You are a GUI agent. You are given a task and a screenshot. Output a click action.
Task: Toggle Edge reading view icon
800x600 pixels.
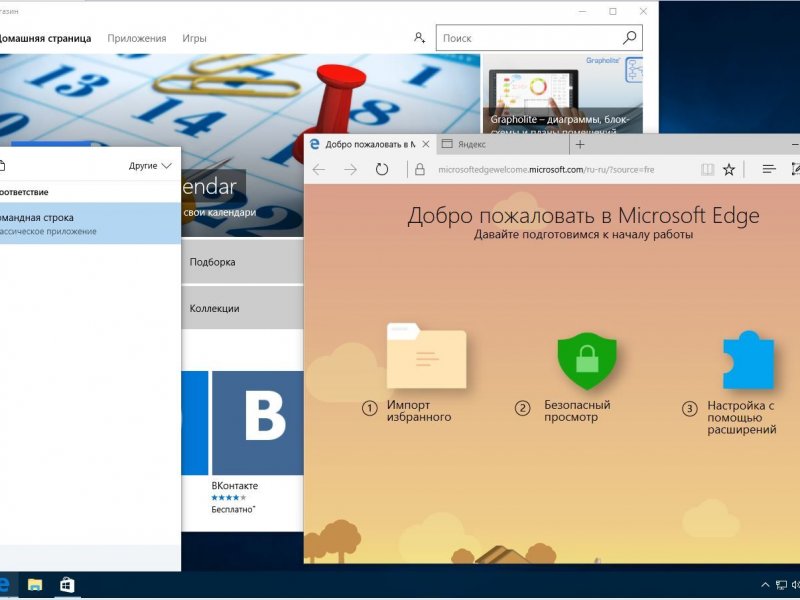point(707,169)
